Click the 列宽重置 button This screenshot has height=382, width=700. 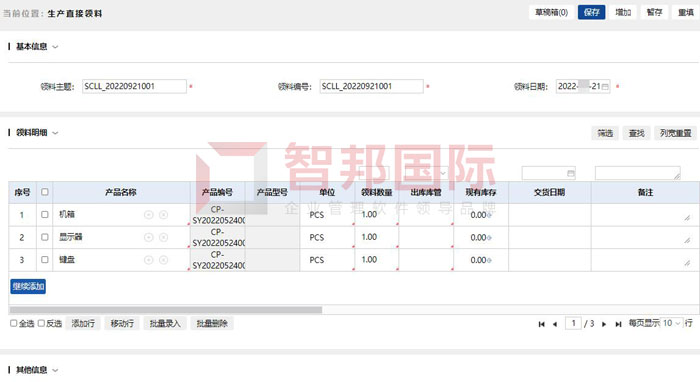[675, 133]
